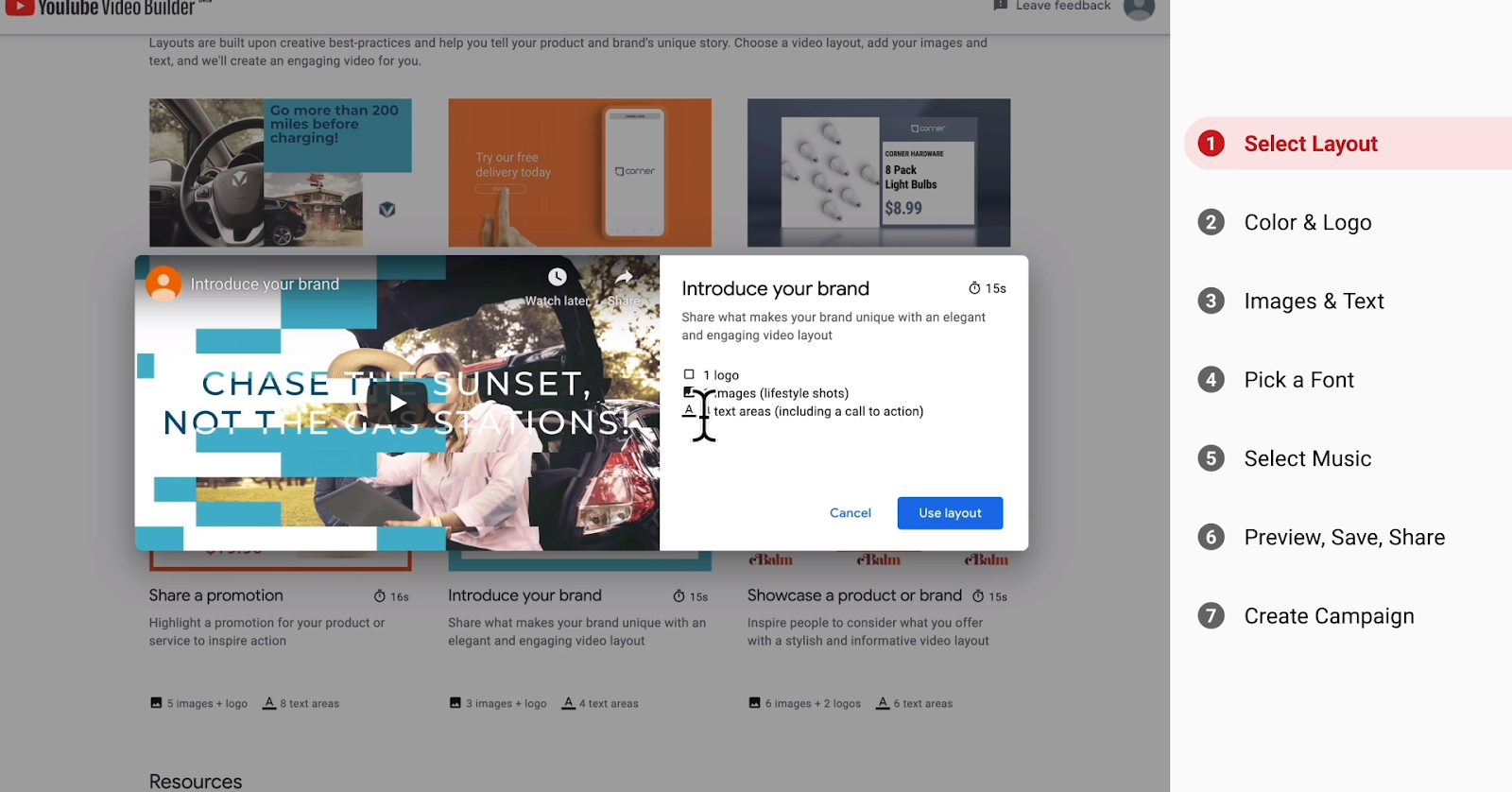The height and width of the screenshot is (792, 1512).
Task: Open the video title 'Introduce your brand'
Action: pos(265,284)
